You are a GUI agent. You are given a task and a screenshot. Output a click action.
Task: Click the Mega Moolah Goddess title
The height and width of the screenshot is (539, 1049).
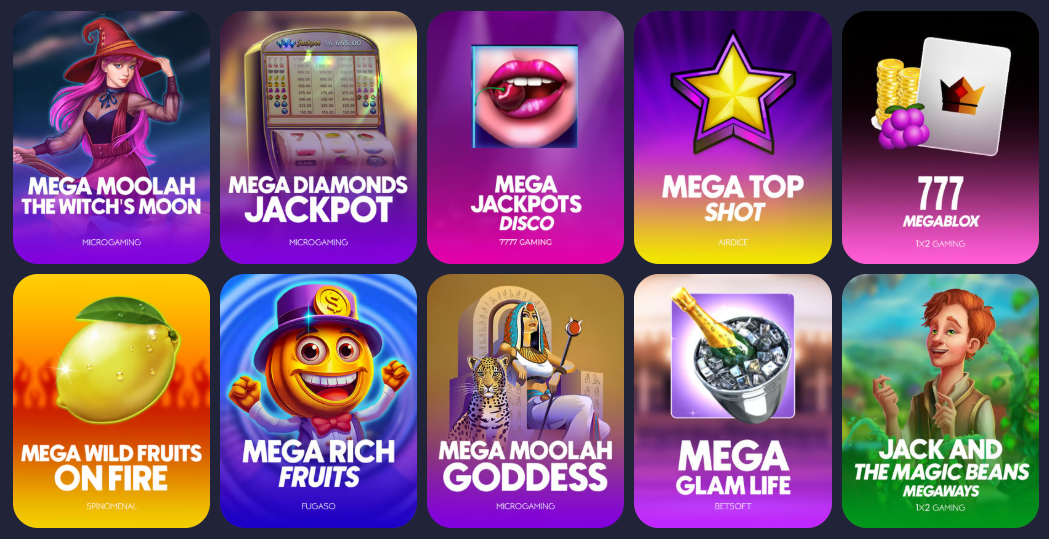click(525, 465)
